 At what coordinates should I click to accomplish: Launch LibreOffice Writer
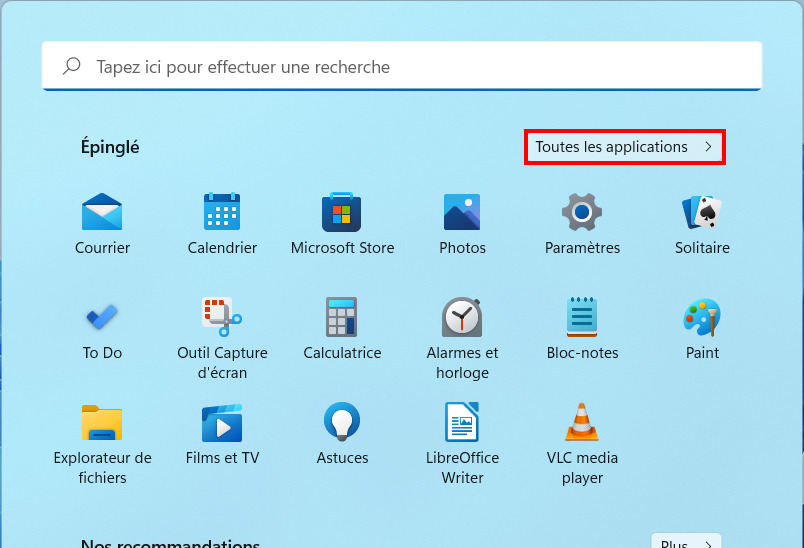click(462, 444)
